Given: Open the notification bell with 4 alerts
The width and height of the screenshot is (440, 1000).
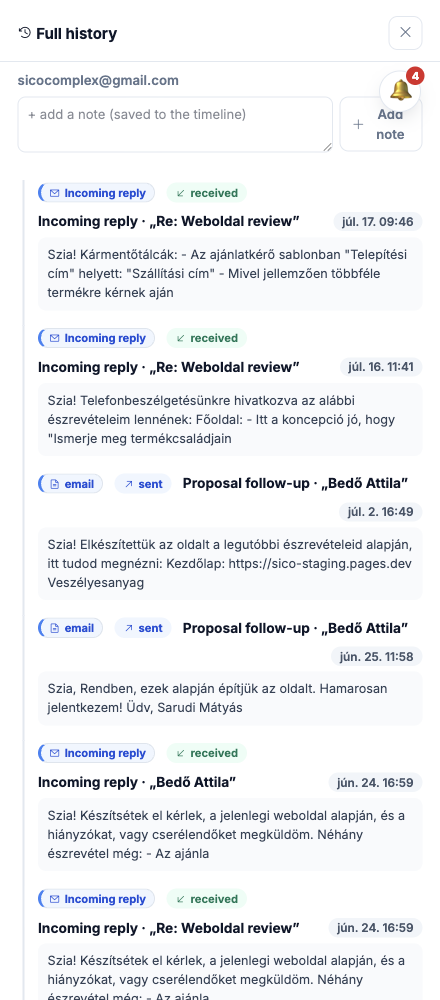Looking at the screenshot, I should click(x=400, y=91).
